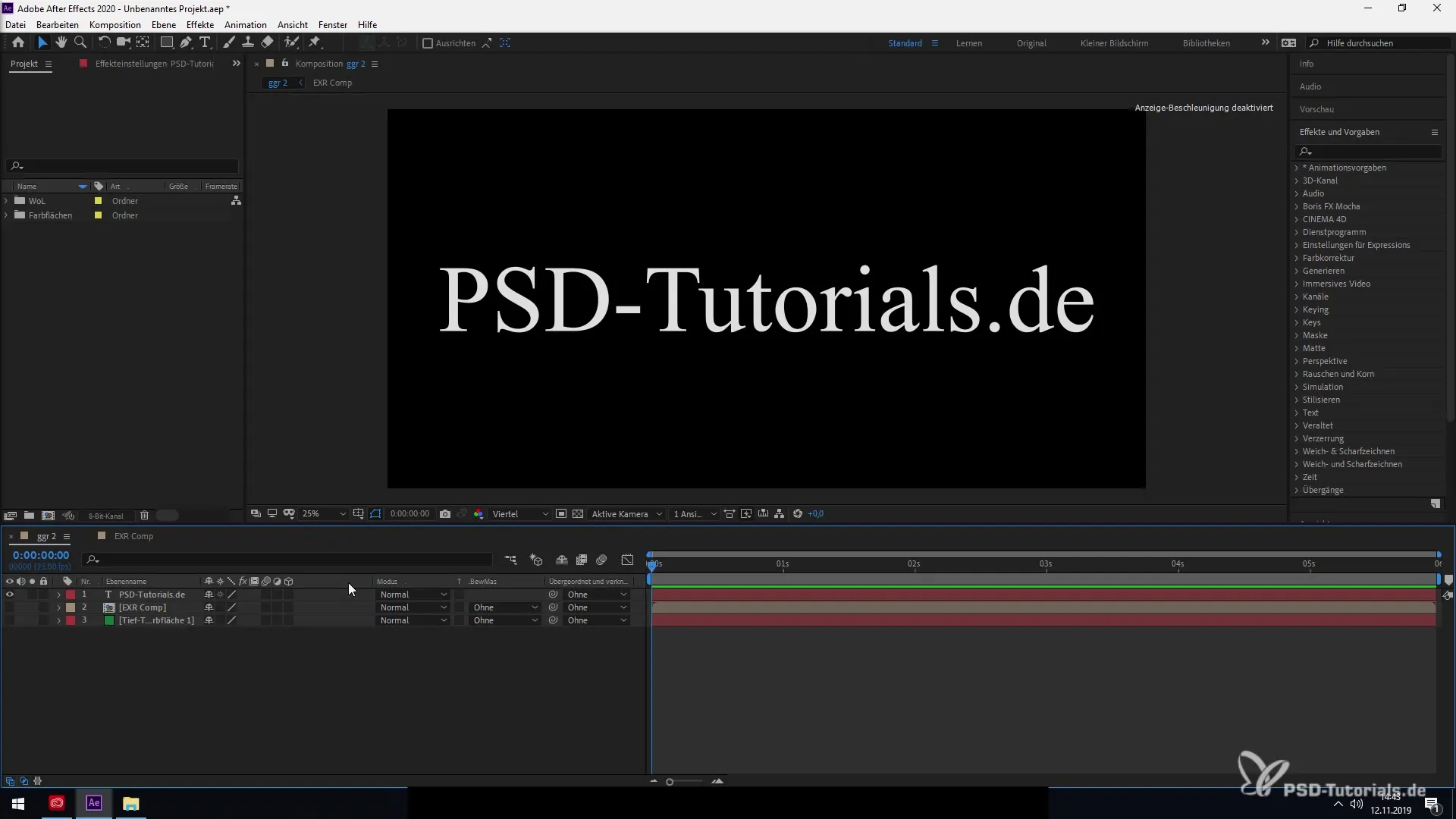Image resolution: width=1456 pixels, height=819 pixels.
Task: Activate the Selection arrow tool
Action: 42,42
